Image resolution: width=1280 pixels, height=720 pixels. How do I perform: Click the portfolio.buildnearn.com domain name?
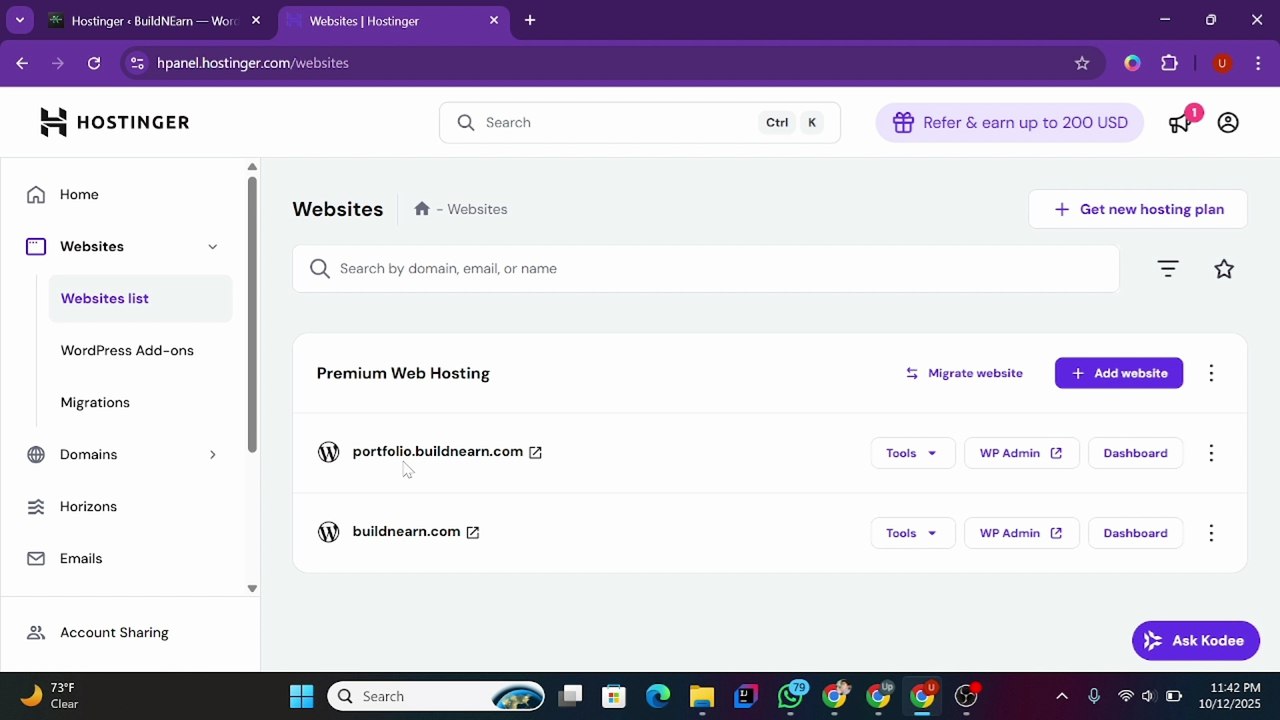point(438,452)
